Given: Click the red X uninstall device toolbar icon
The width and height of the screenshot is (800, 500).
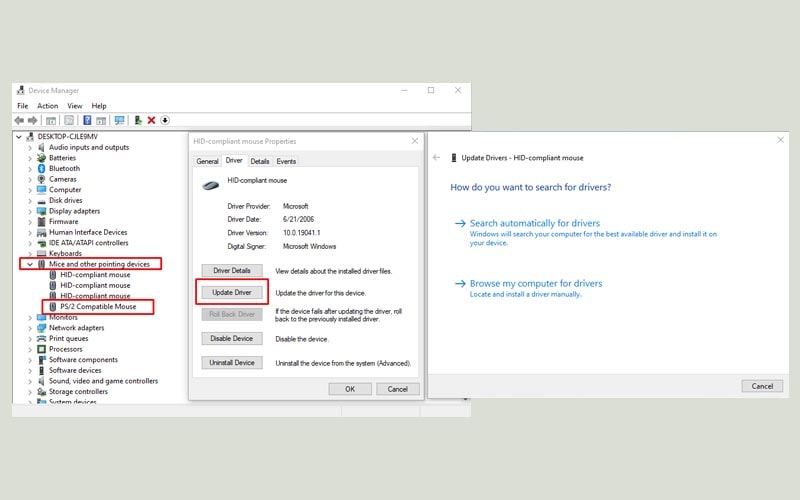Looking at the screenshot, I should click(x=151, y=120).
